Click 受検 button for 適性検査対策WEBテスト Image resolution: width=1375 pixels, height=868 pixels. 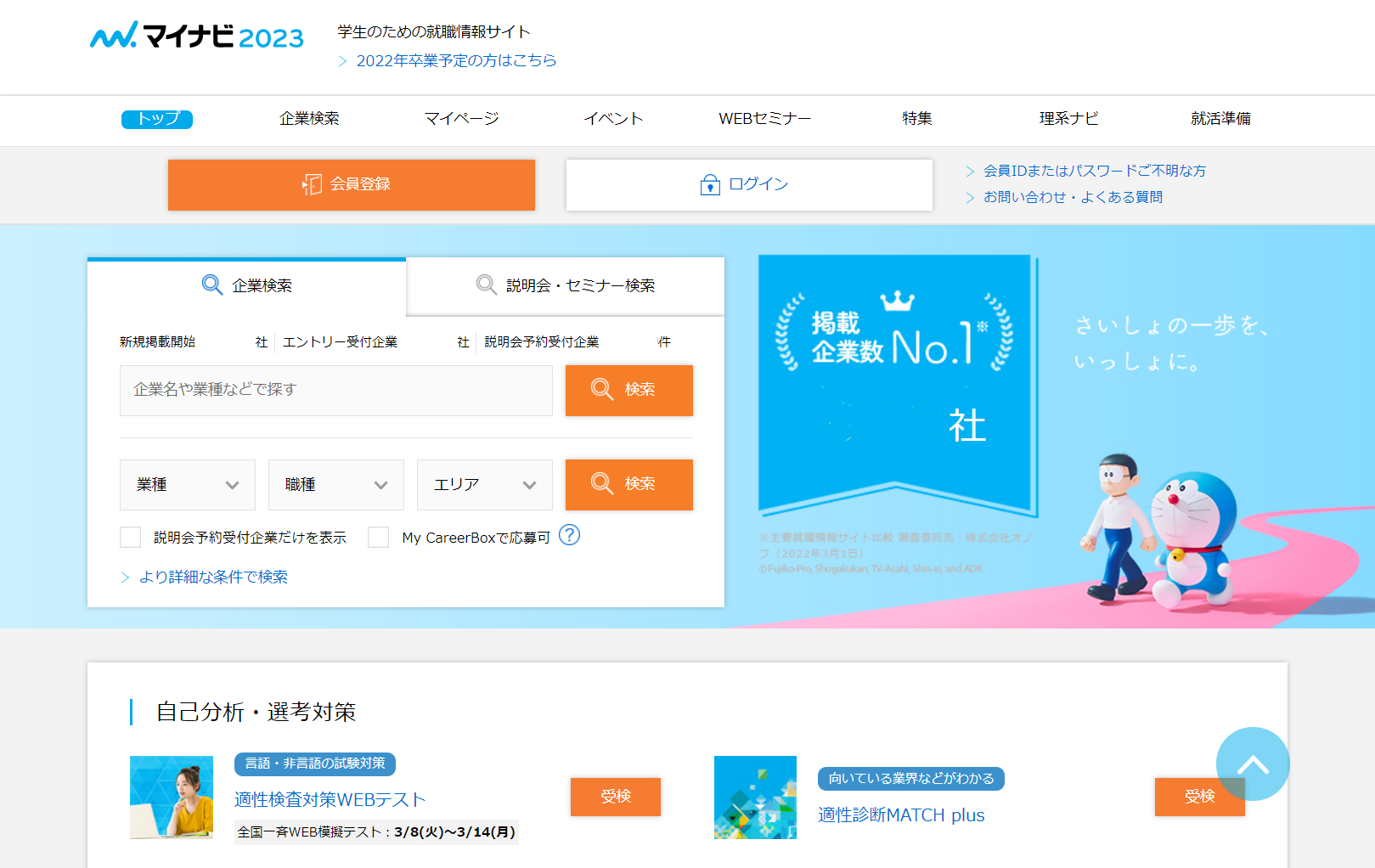pos(616,797)
